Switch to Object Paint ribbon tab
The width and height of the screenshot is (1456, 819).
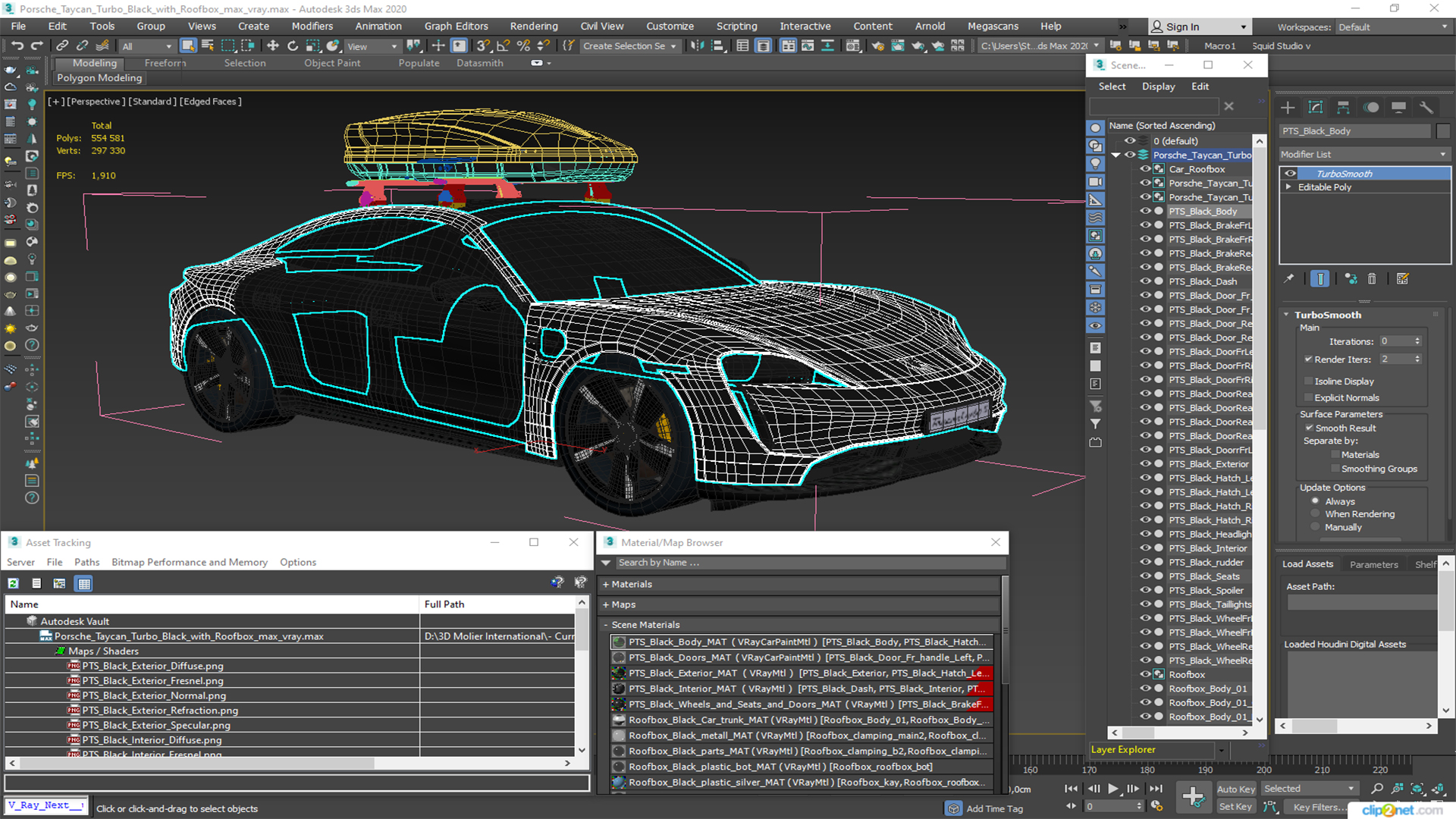tap(332, 63)
